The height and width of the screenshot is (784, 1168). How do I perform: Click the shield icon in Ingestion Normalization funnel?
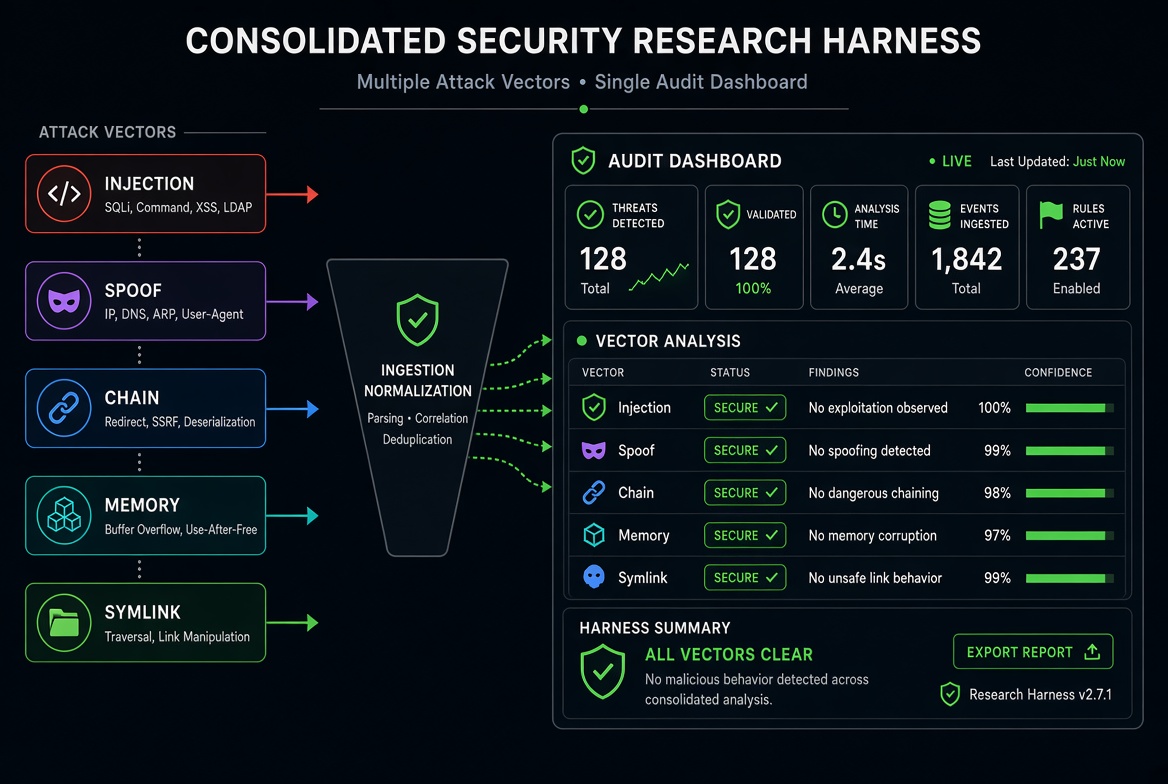(x=417, y=320)
